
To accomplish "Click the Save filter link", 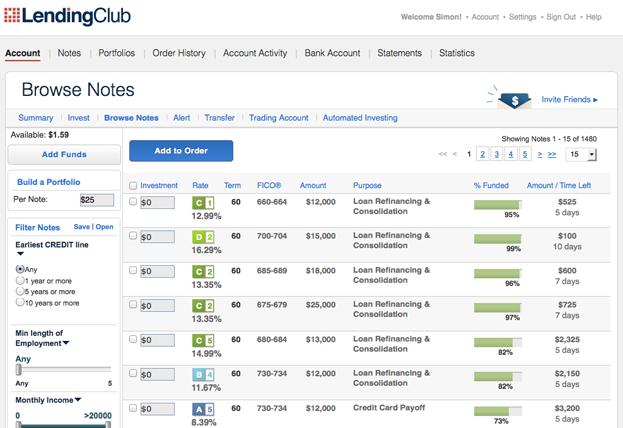I will [x=81, y=227].
